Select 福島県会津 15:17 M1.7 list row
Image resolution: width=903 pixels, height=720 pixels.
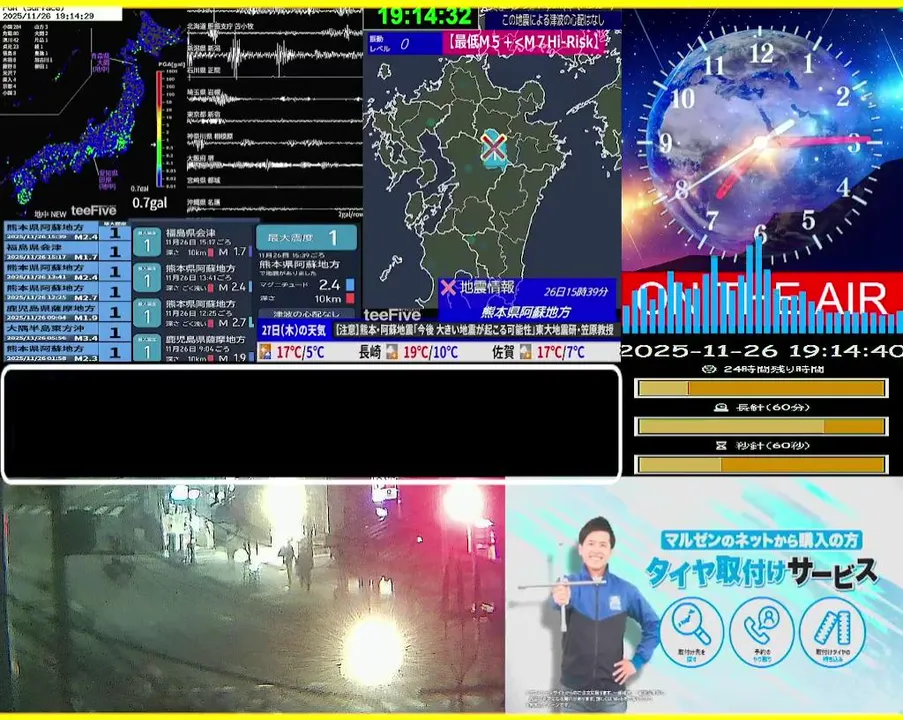pos(67,252)
